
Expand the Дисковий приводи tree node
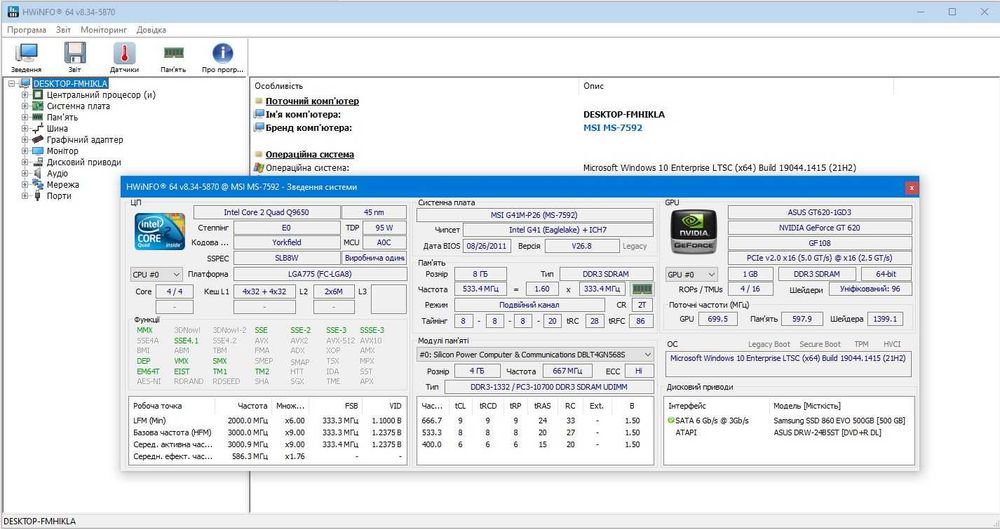[25, 162]
